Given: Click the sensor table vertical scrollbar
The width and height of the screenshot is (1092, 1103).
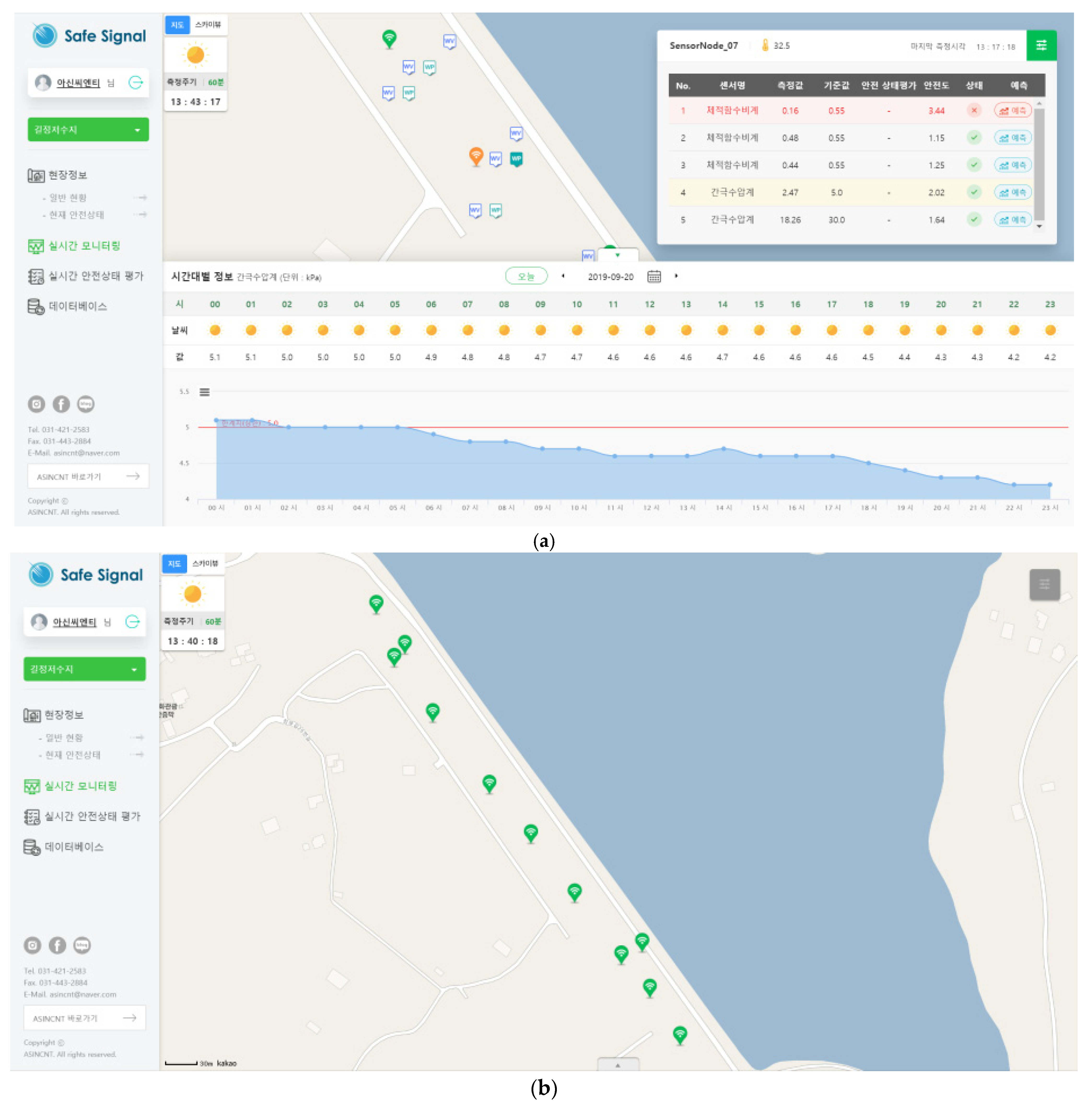Looking at the screenshot, I should pos(1039,163).
